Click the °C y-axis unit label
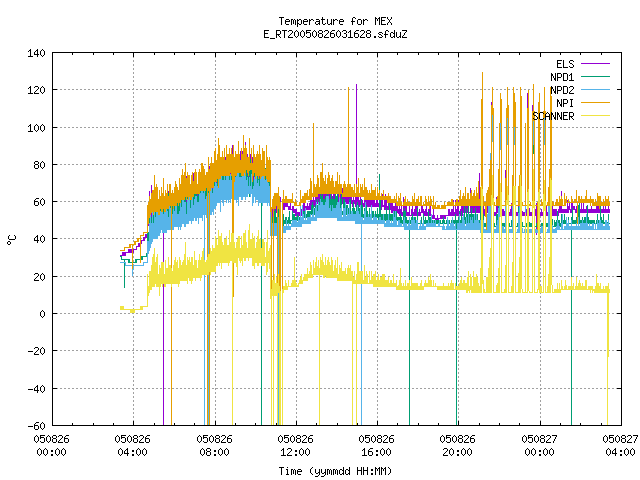The image size is (640, 480). point(12,240)
